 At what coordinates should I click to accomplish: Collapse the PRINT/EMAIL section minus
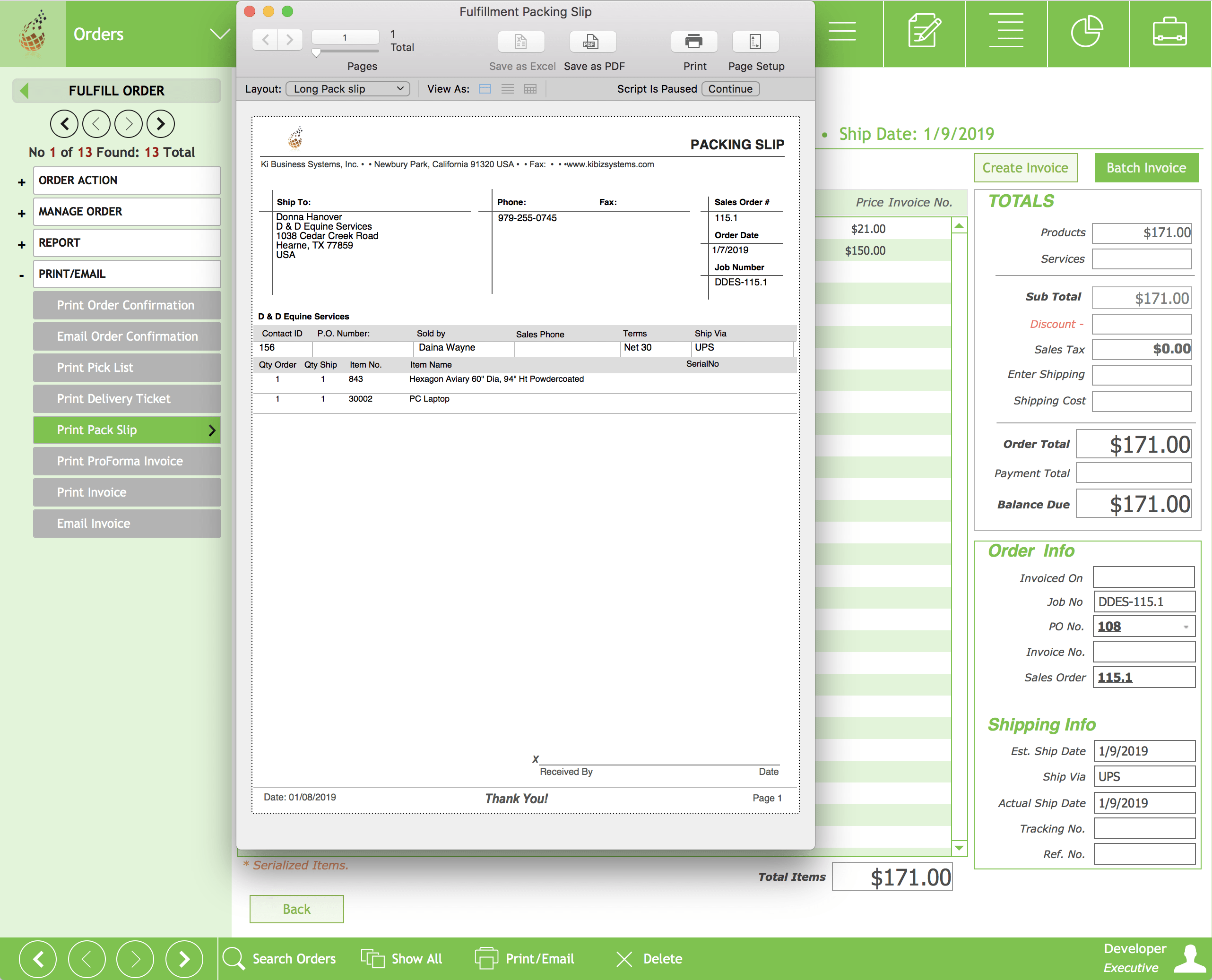click(21, 275)
